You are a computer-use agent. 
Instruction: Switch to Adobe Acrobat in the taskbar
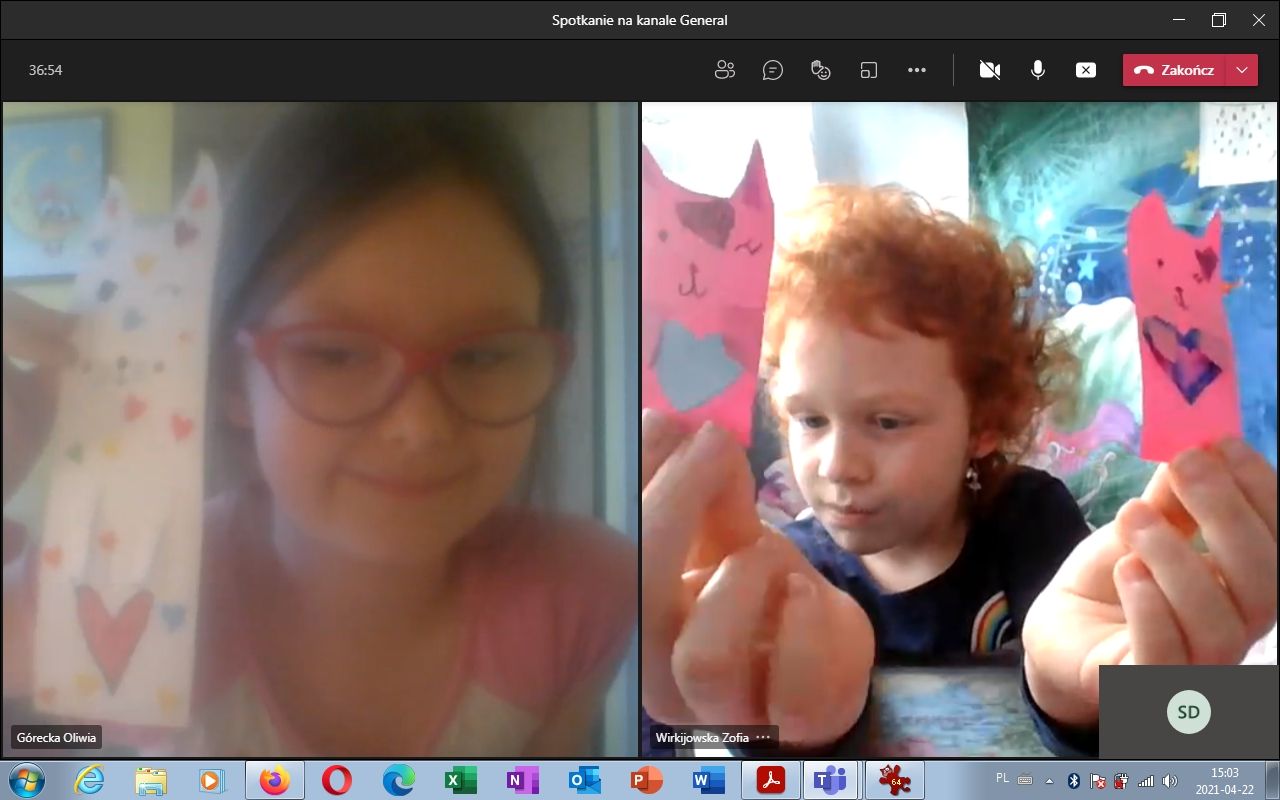pyautogui.click(x=770, y=780)
